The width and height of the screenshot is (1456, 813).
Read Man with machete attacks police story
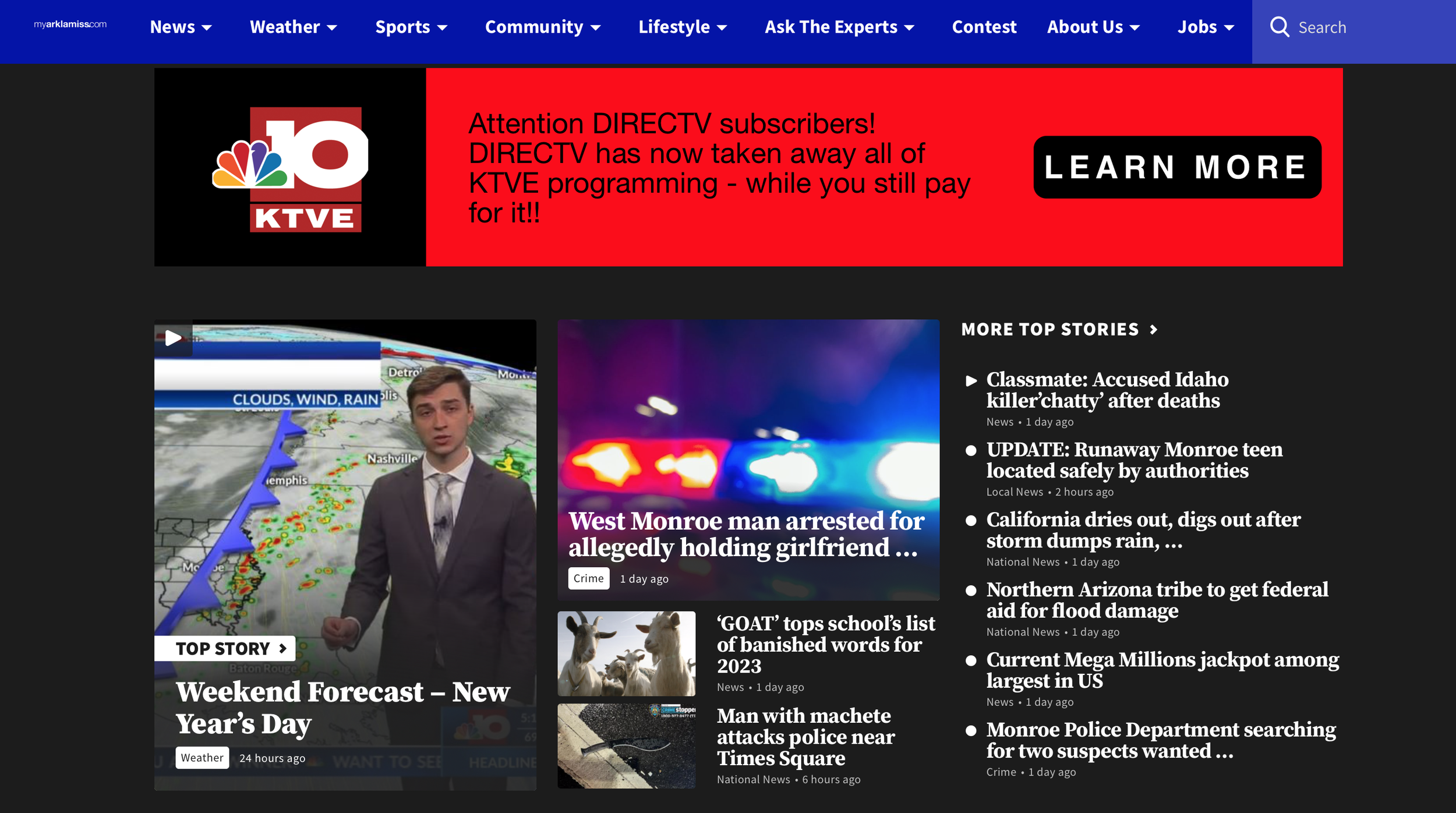(x=806, y=737)
